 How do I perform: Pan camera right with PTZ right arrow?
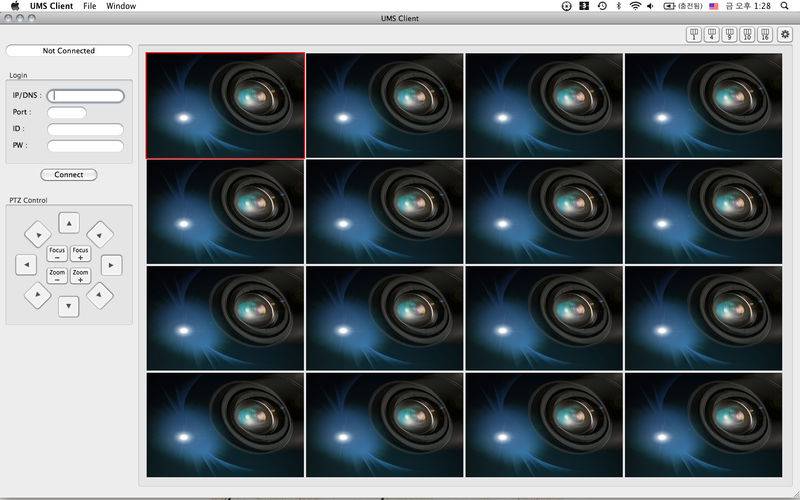pos(111,265)
